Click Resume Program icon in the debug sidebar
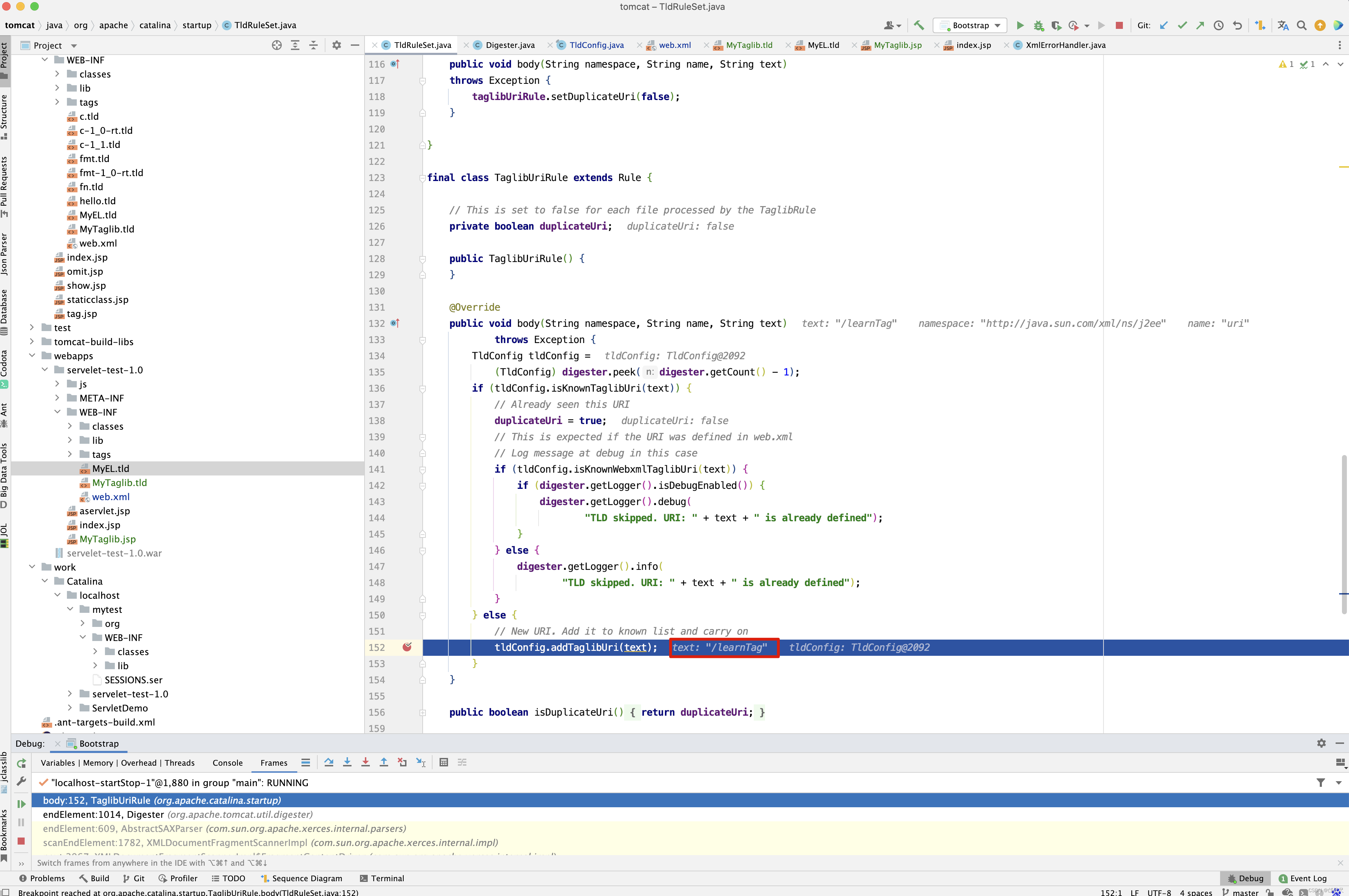This screenshot has width=1349, height=896. tap(21, 803)
